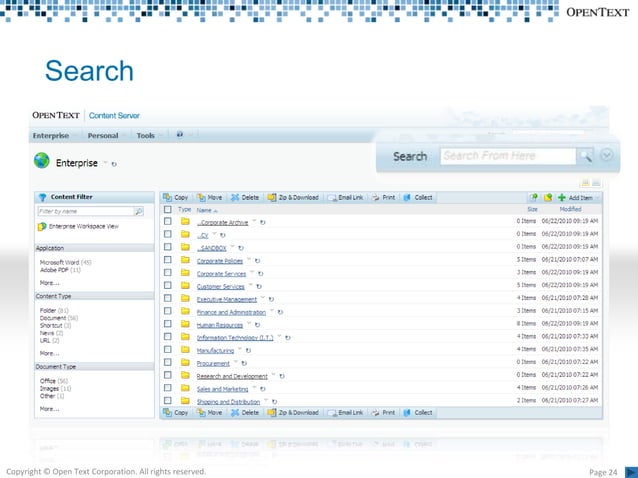Check the Corporate Archive row checkbox
638x478 pixels.
[168, 221]
